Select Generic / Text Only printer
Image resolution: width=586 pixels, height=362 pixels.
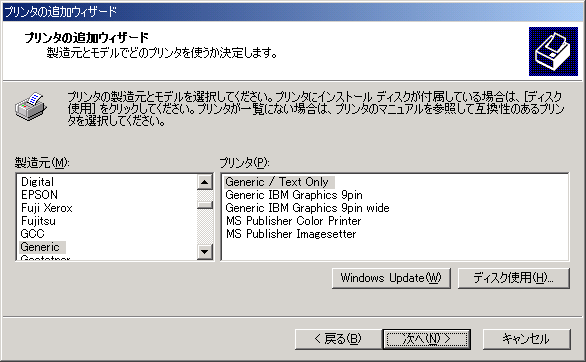[279, 182]
